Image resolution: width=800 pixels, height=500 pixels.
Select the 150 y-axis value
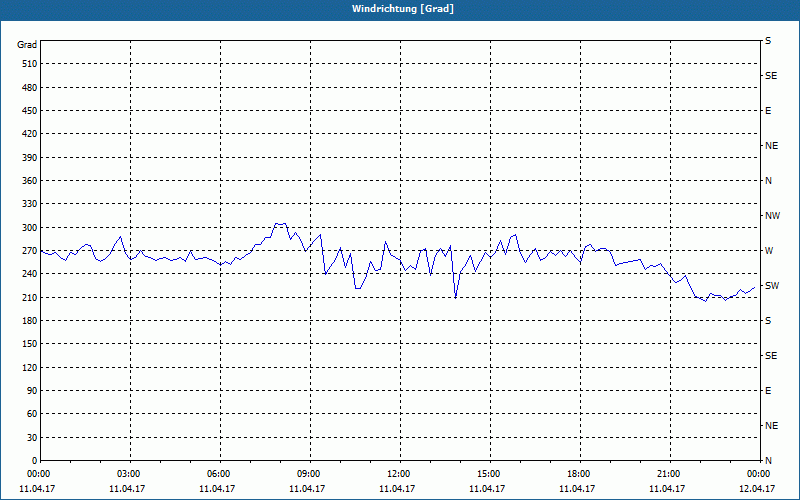pos(30,344)
